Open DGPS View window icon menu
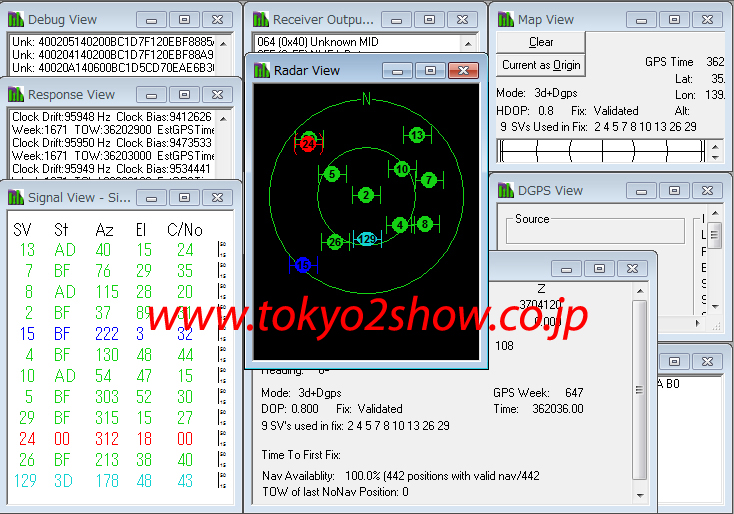The image size is (734, 514). click(x=506, y=190)
